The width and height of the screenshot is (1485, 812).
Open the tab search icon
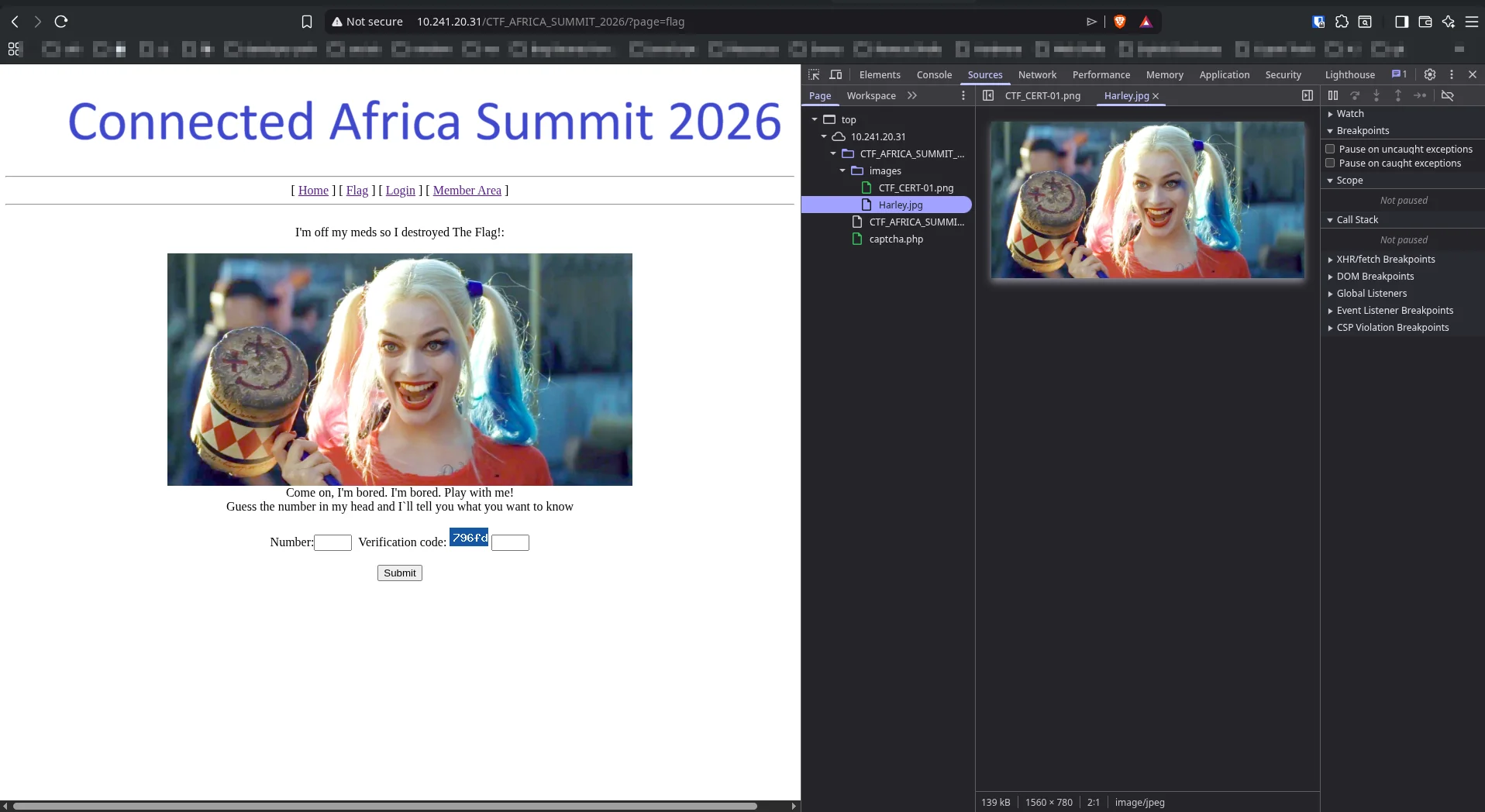pos(1365,22)
